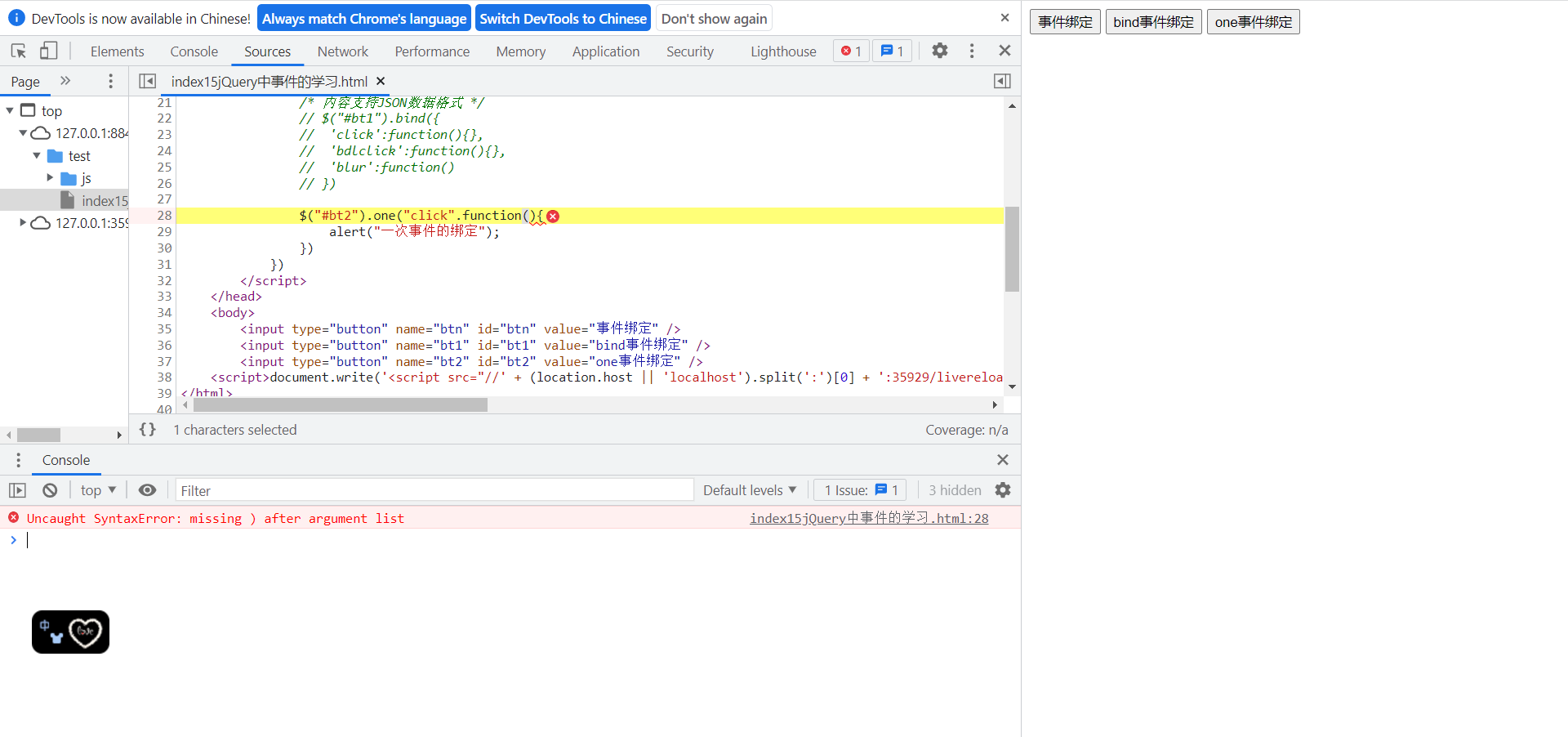Open the Default levels dropdown
The width and height of the screenshot is (1568, 737).
tap(750, 490)
